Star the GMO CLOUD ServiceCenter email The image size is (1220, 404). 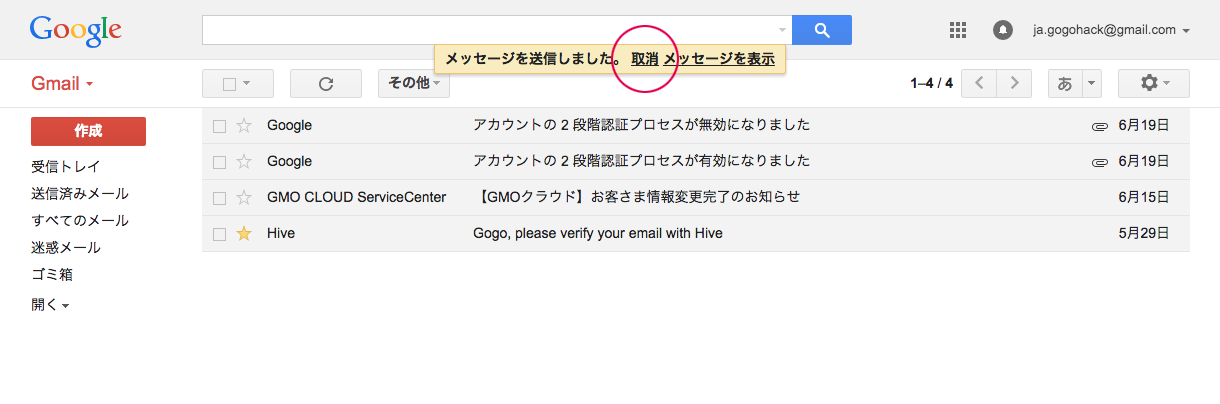(x=244, y=197)
